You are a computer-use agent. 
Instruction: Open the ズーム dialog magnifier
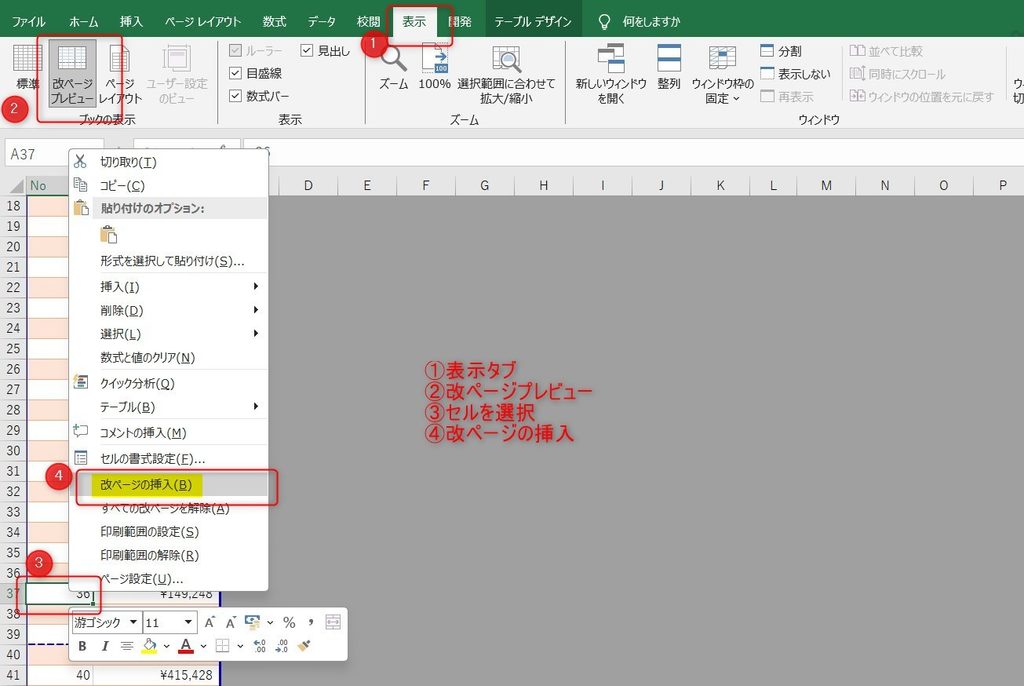pyautogui.click(x=394, y=67)
